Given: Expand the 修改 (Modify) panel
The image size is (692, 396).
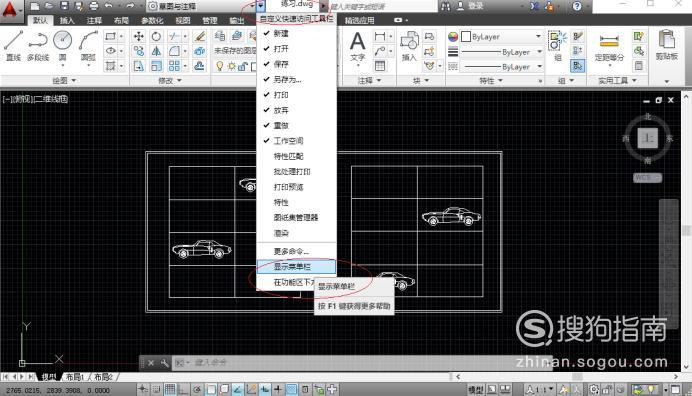Looking at the screenshot, I should [170, 80].
